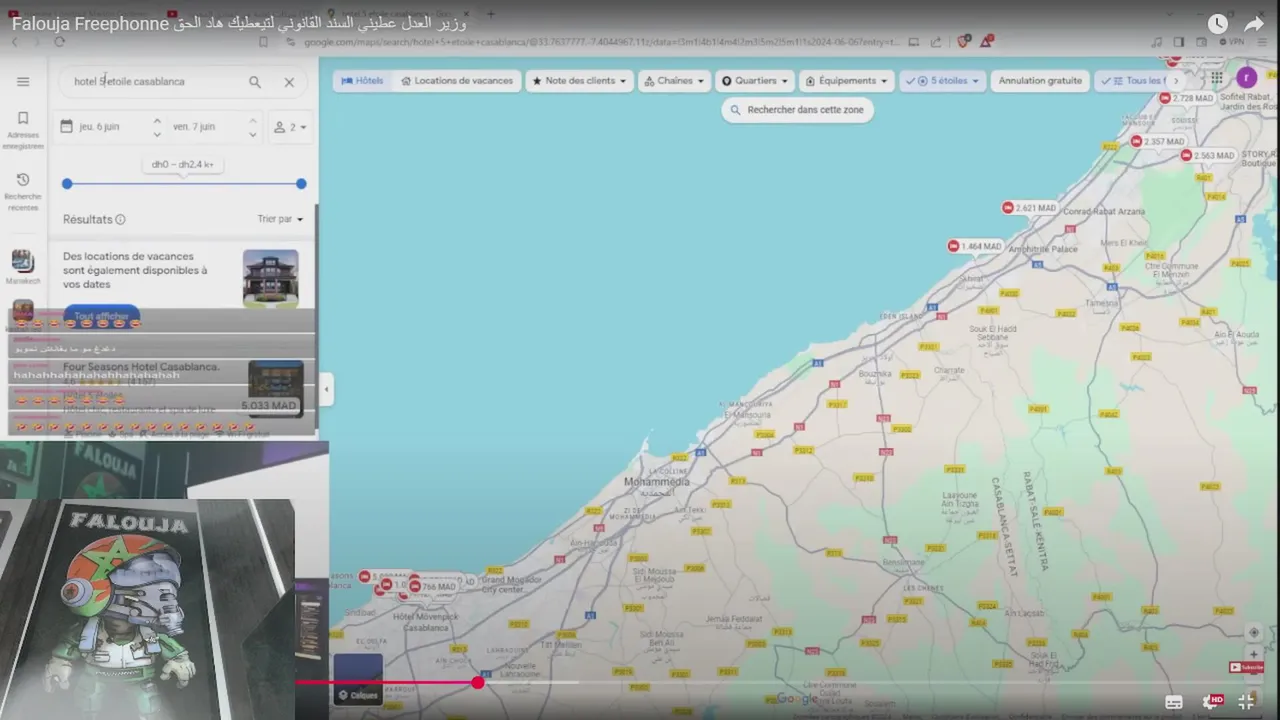Open Recherches récentes history
The width and height of the screenshot is (1280, 720).
click(23, 191)
